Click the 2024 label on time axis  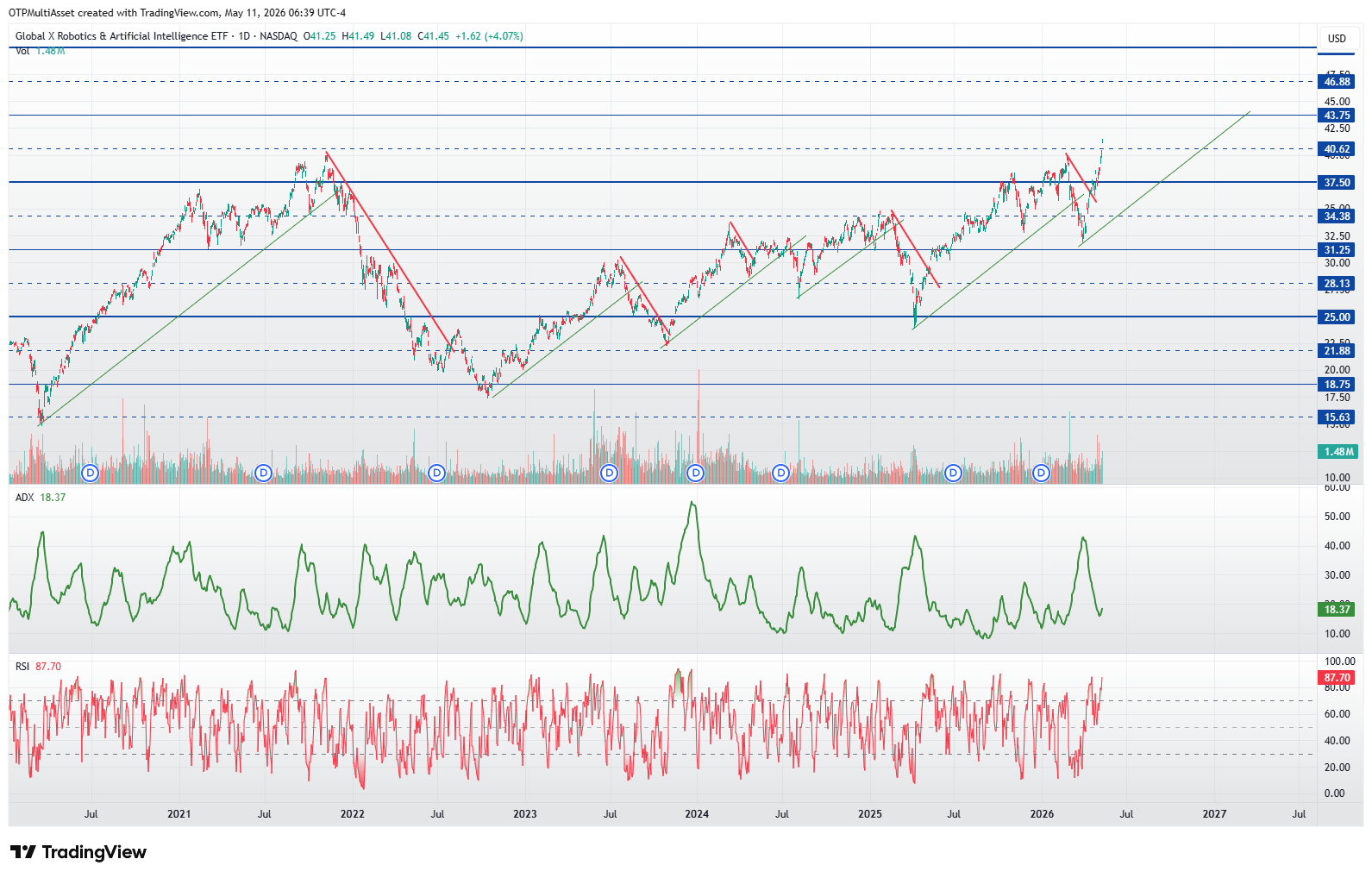(x=697, y=814)
